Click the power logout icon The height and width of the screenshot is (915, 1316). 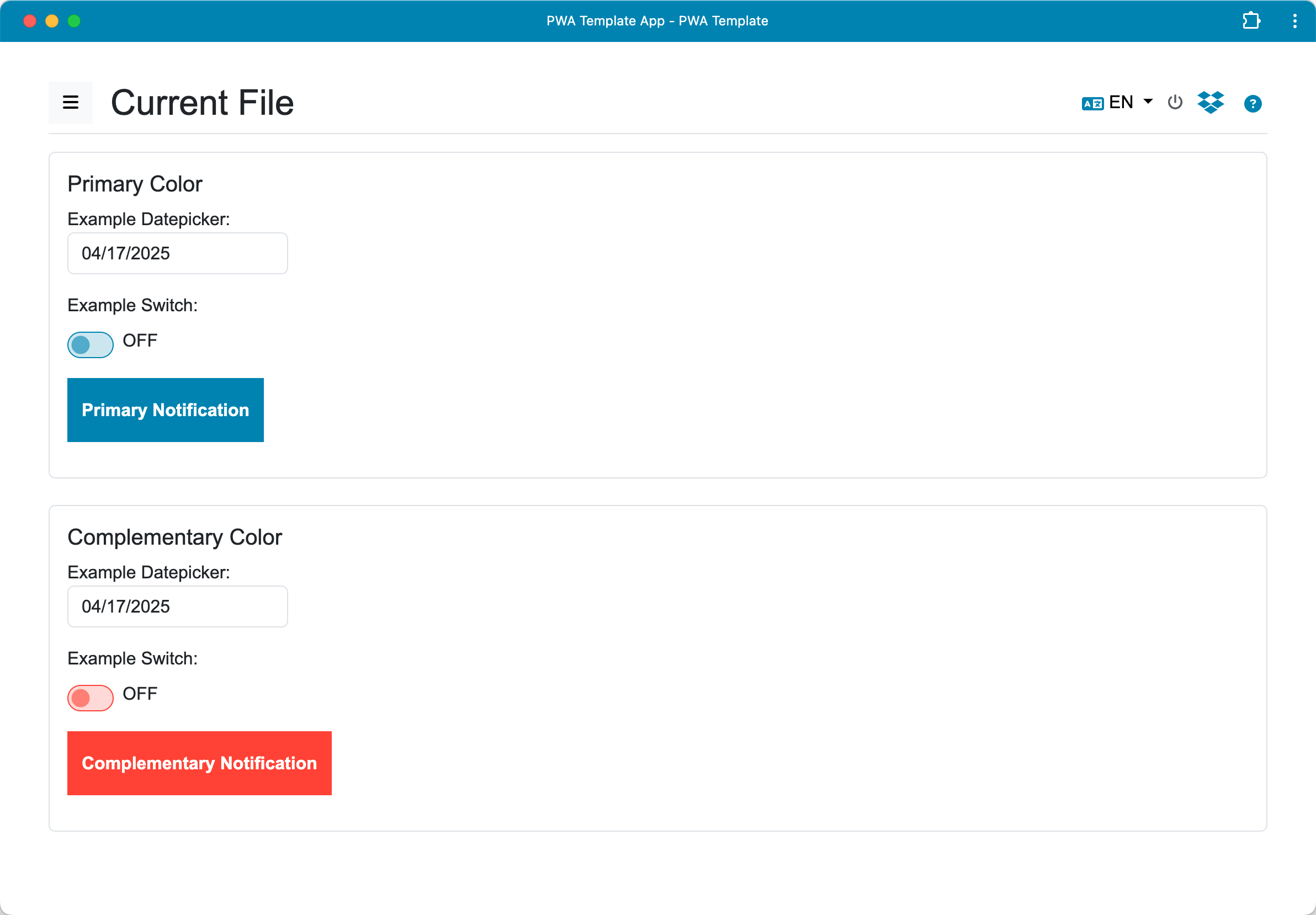1175,103
